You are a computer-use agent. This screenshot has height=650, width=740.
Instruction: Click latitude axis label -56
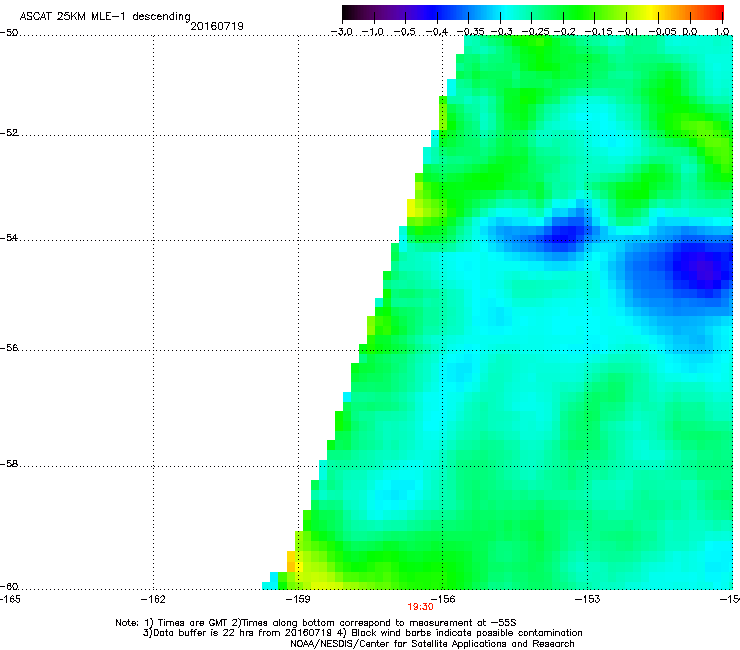coord(9,347)
